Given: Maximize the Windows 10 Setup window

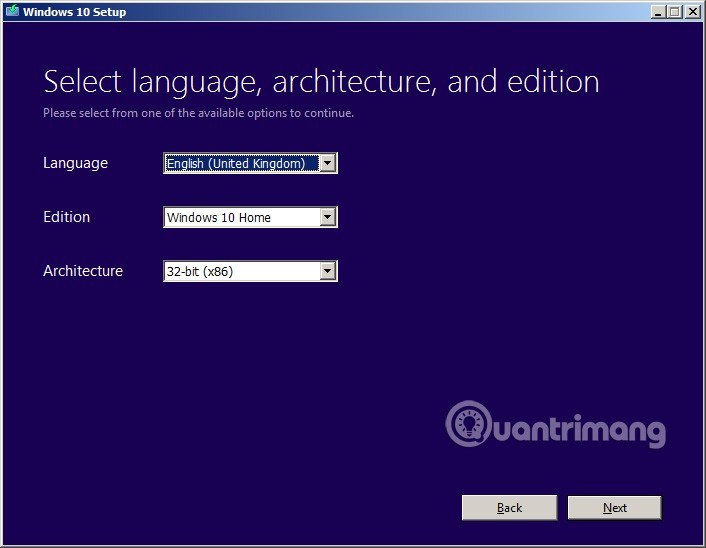Looking at the screenshot, I should (x=674, y=12).
